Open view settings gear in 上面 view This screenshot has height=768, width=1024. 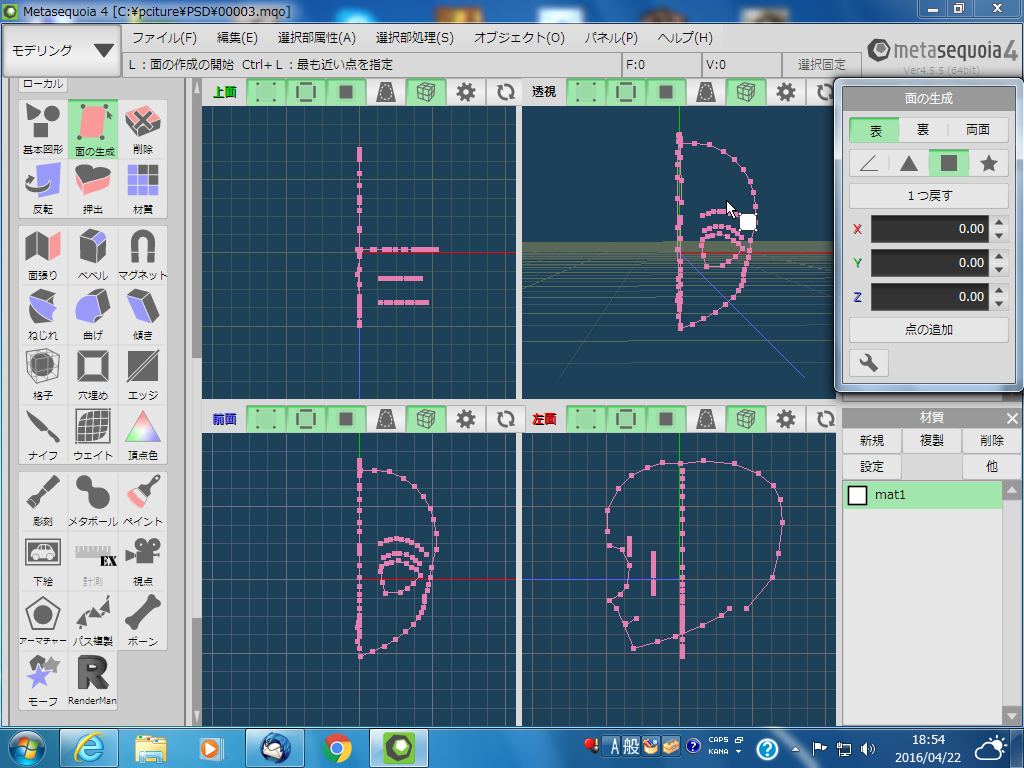pos(466,92)
